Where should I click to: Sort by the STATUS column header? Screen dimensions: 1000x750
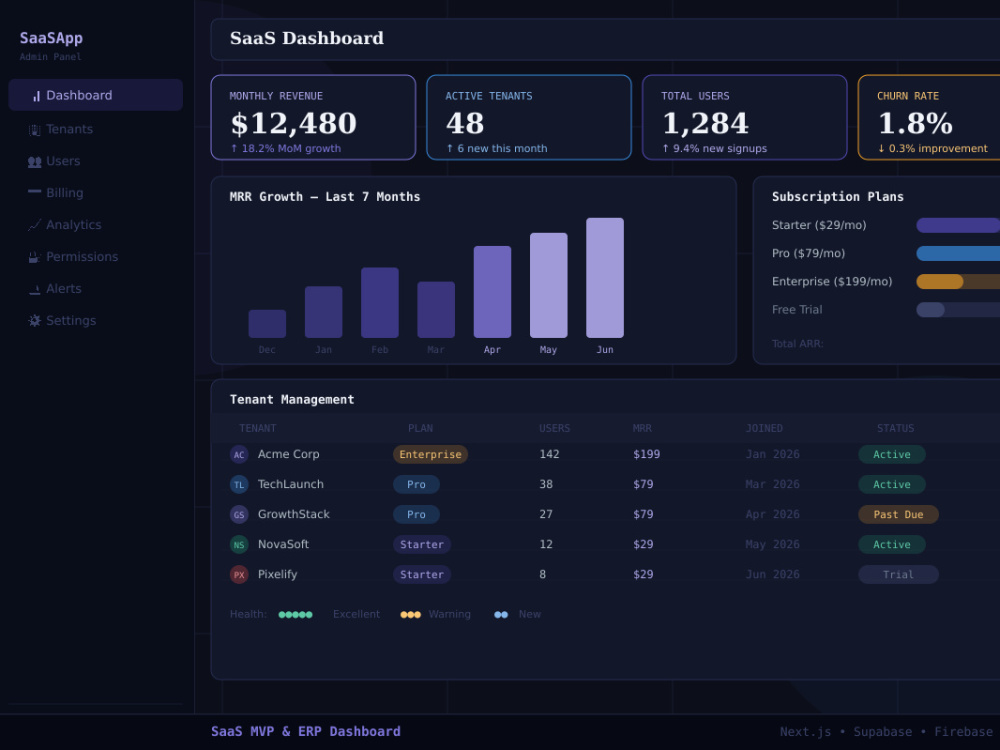895,429
